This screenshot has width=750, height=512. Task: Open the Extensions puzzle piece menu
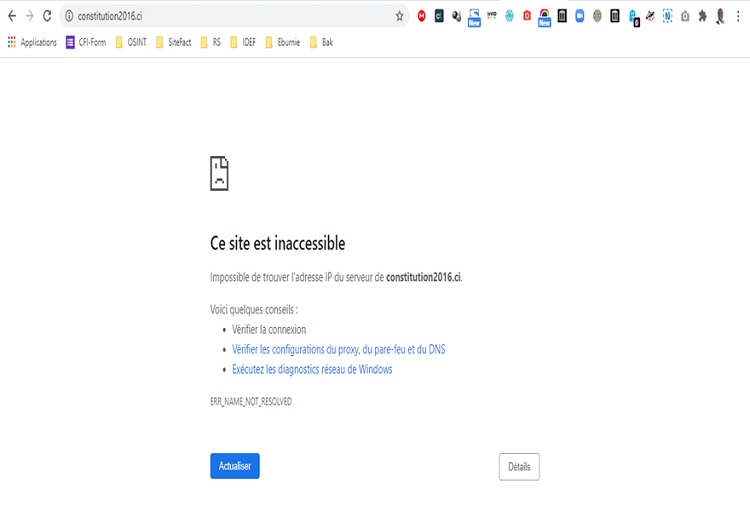703,16
